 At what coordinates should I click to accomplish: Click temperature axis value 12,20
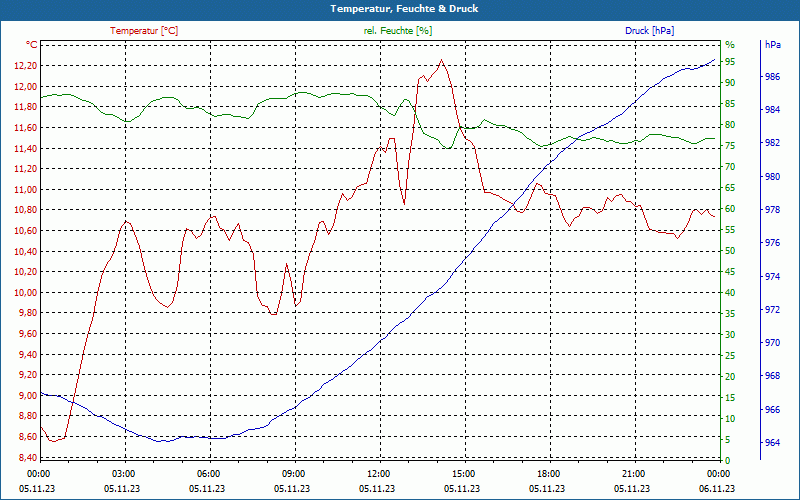point(28,66)
